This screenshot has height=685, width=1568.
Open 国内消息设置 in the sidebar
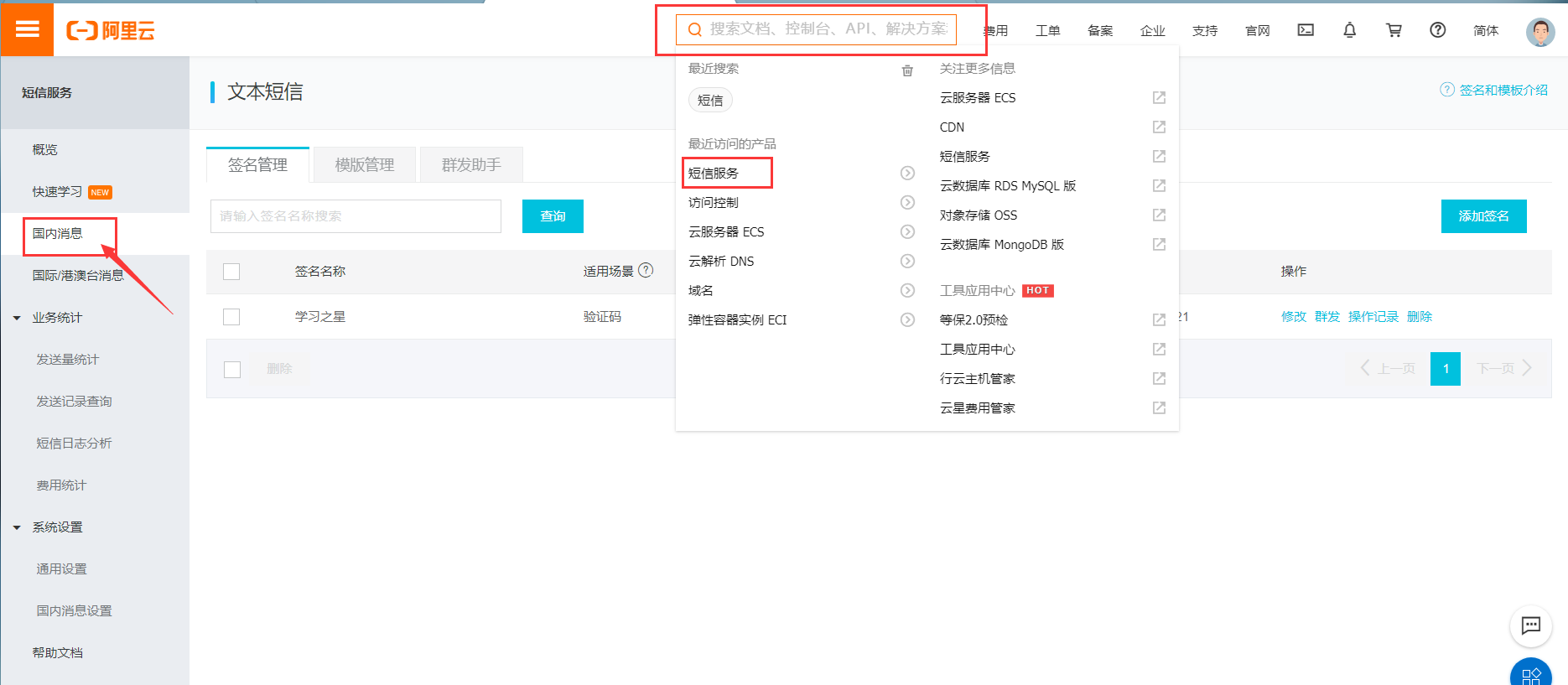[x=74, y=611]
